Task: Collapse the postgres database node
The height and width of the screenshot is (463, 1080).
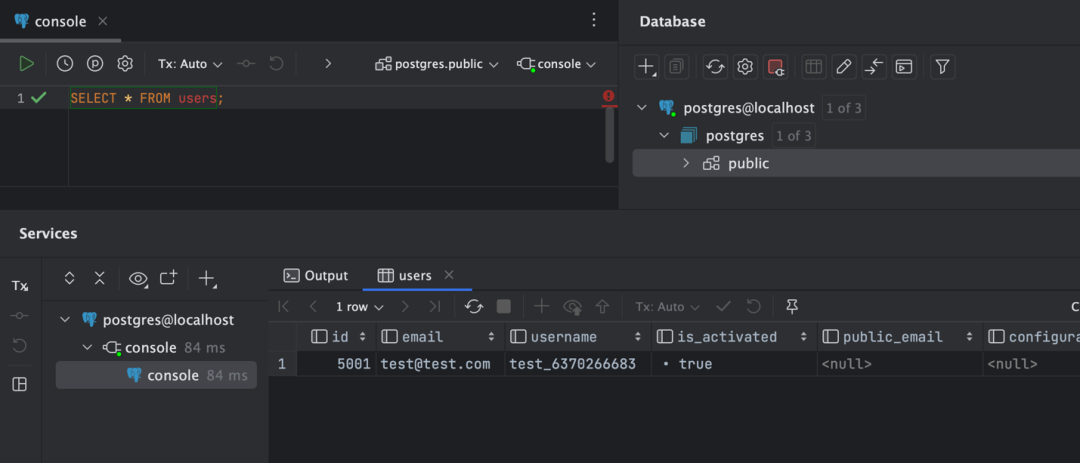Action: click(664, 136)
